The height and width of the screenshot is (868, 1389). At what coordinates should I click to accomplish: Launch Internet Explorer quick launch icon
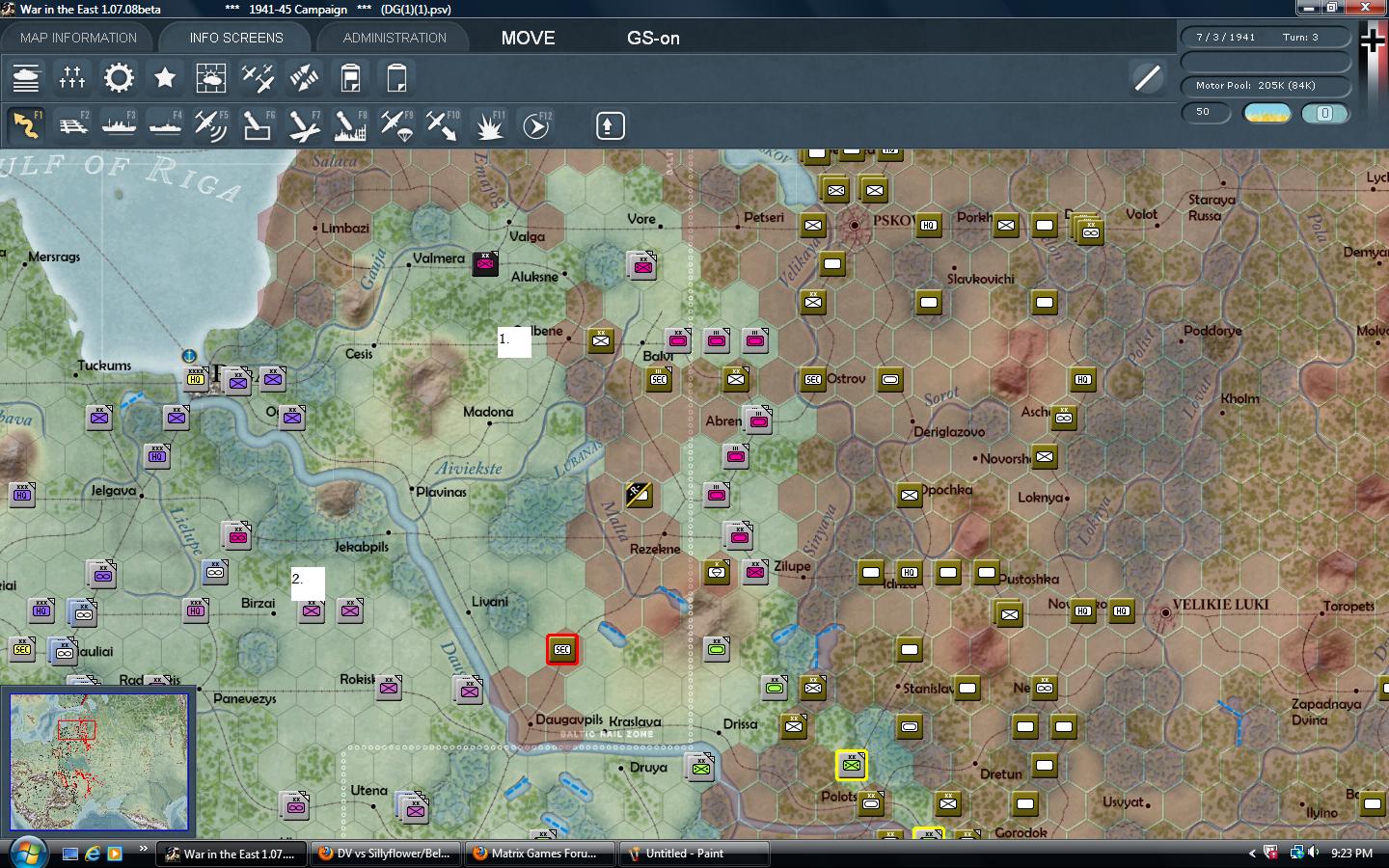click(x=94, y=854)
